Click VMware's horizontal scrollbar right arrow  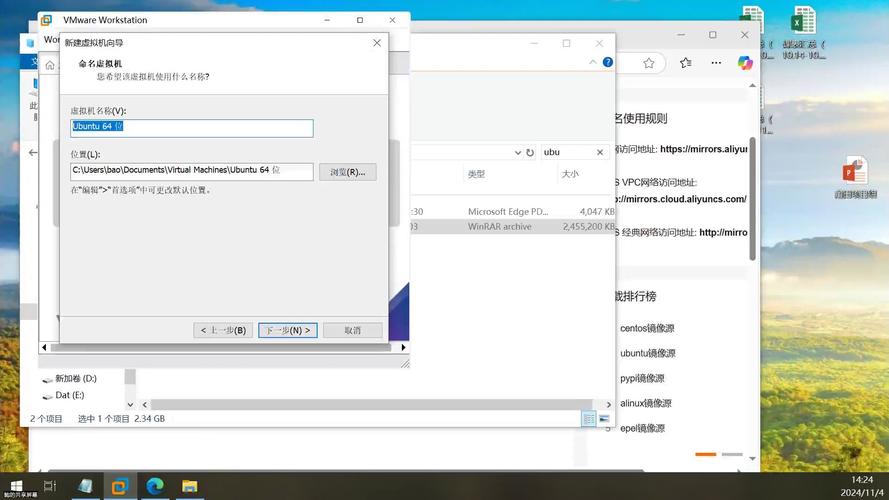click(403, 347)
